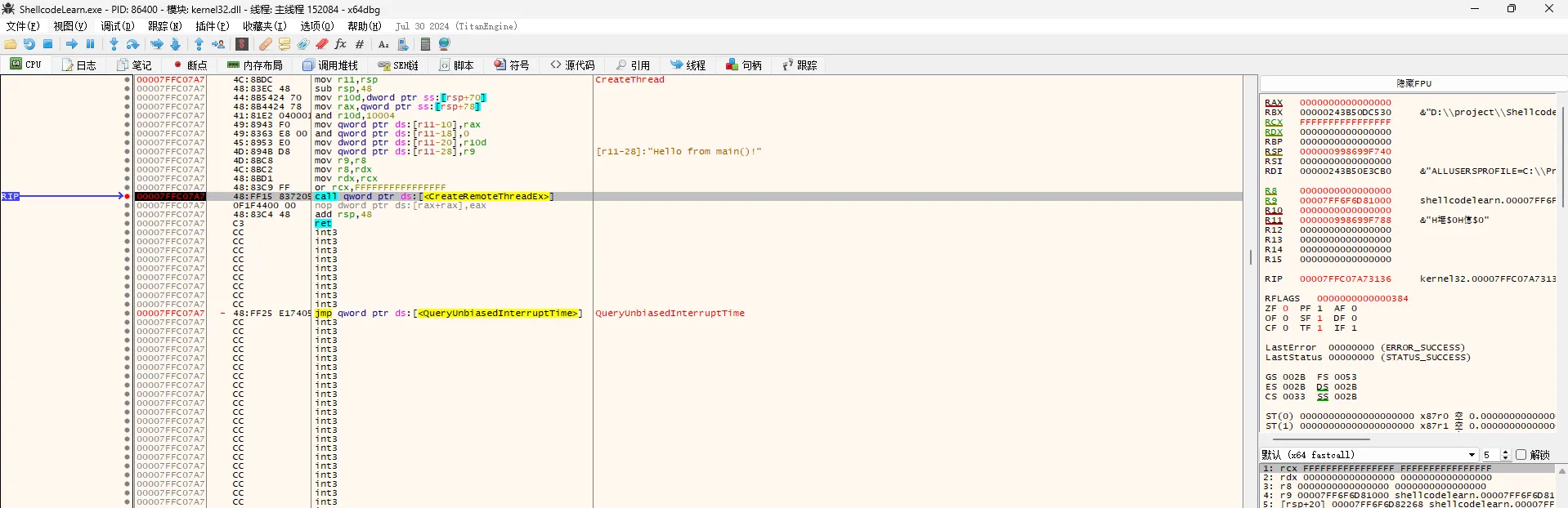Click the Open file folder icon

tap(11, 44)
